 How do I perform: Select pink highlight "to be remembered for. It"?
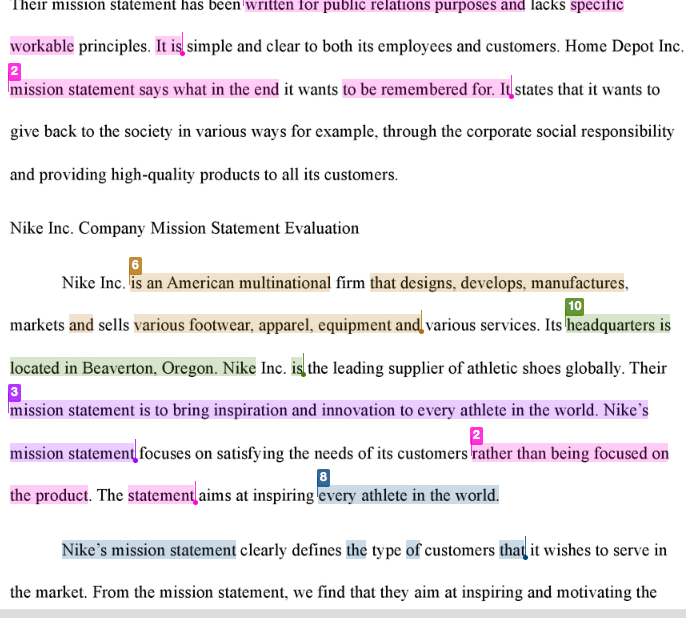pos(427,89)
